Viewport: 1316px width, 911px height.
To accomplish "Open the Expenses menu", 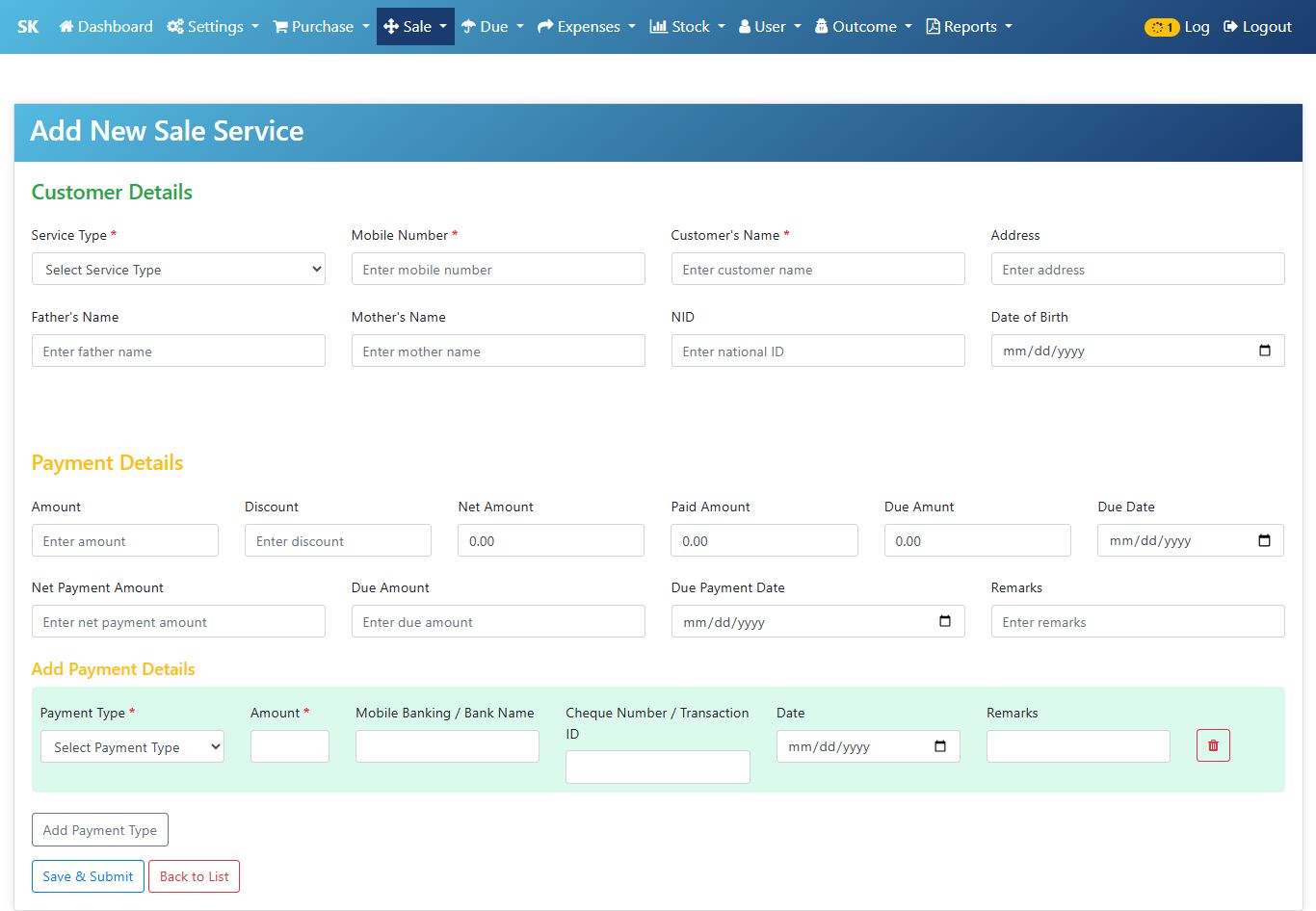I will point(586,27).
